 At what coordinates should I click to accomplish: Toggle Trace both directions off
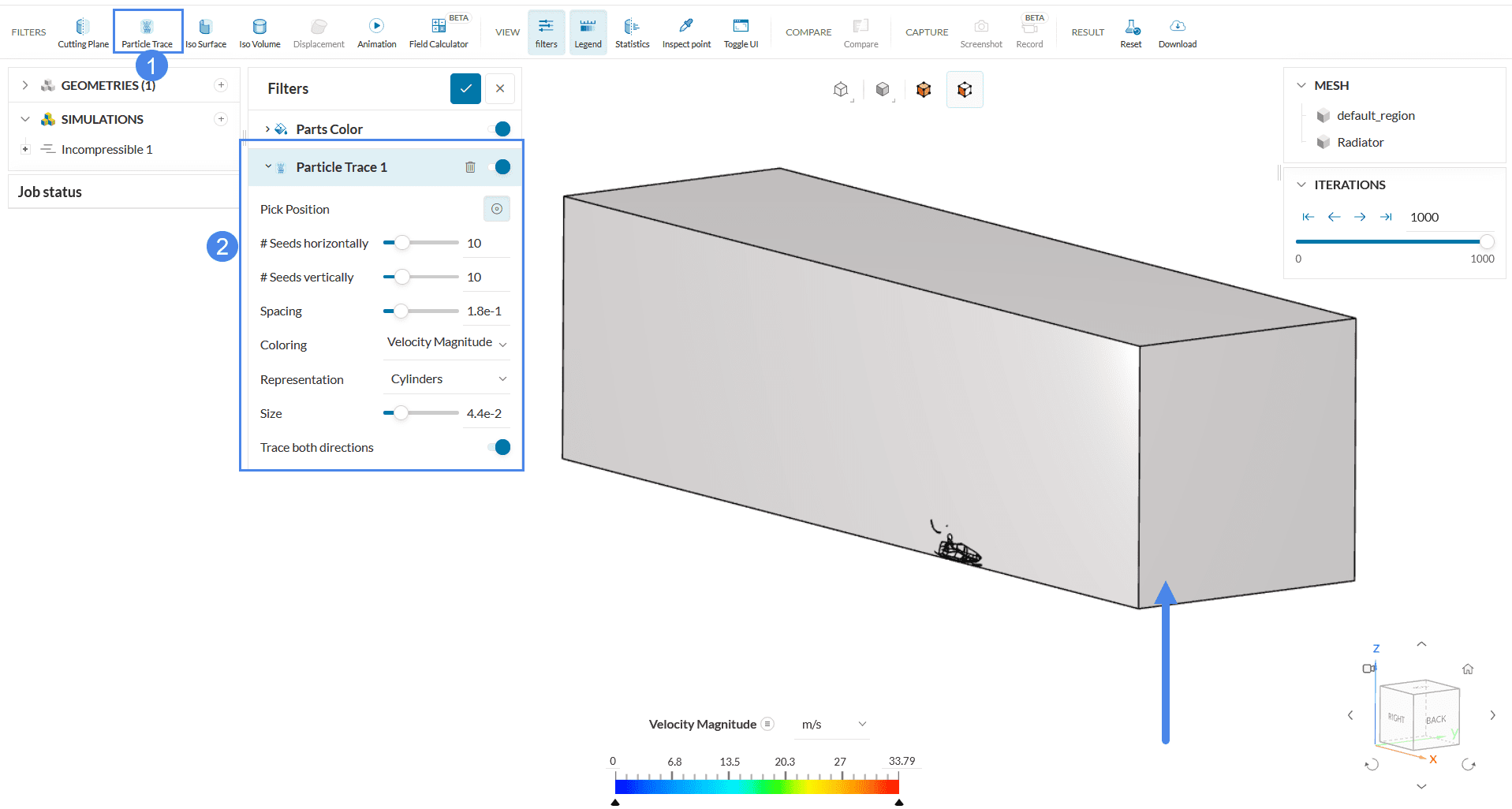pos(499,448)
